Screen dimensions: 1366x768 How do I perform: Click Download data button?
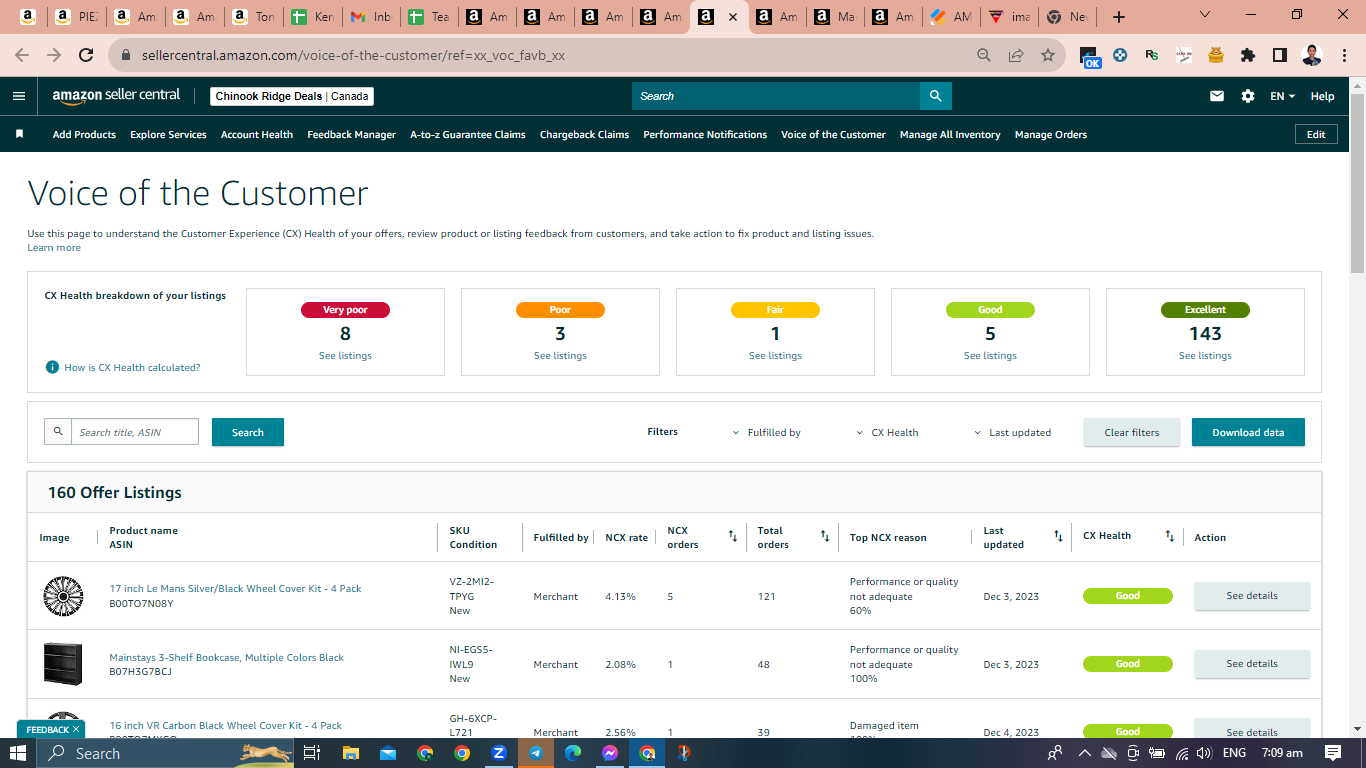pos(1248,432)
